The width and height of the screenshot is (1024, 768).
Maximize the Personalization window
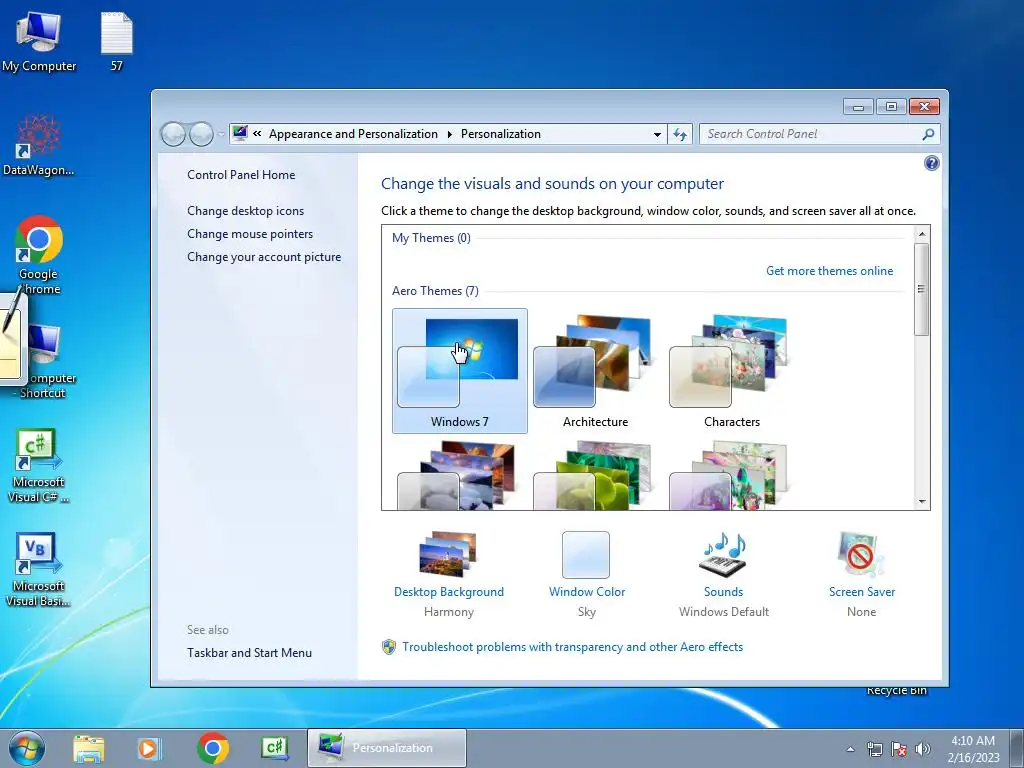[891, 106]
